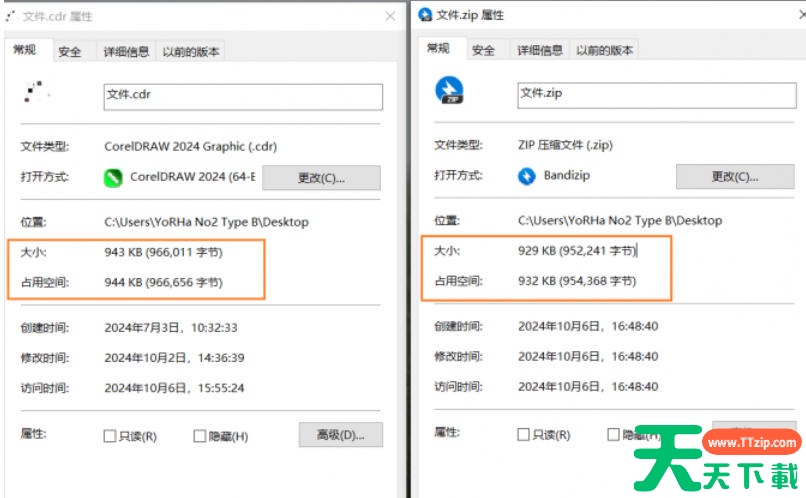The width and height of the screenshot is (806, 498).
Task: Select 常规 tab in 文件.zip properties
Action: tap(438, 48)
